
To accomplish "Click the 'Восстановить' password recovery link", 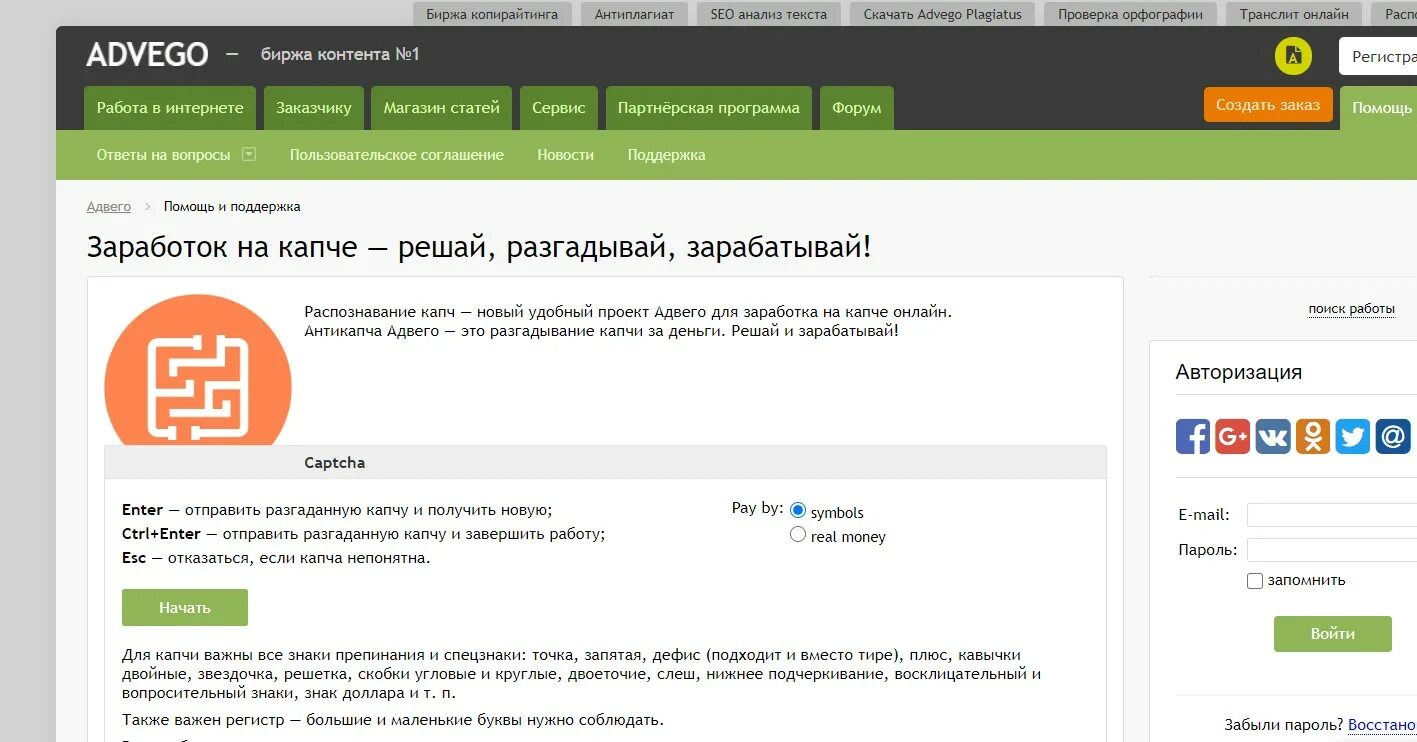I will point(1382,725).
